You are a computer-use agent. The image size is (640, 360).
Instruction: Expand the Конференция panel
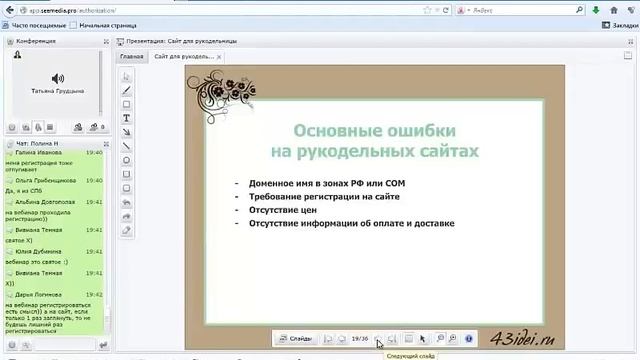106,42
